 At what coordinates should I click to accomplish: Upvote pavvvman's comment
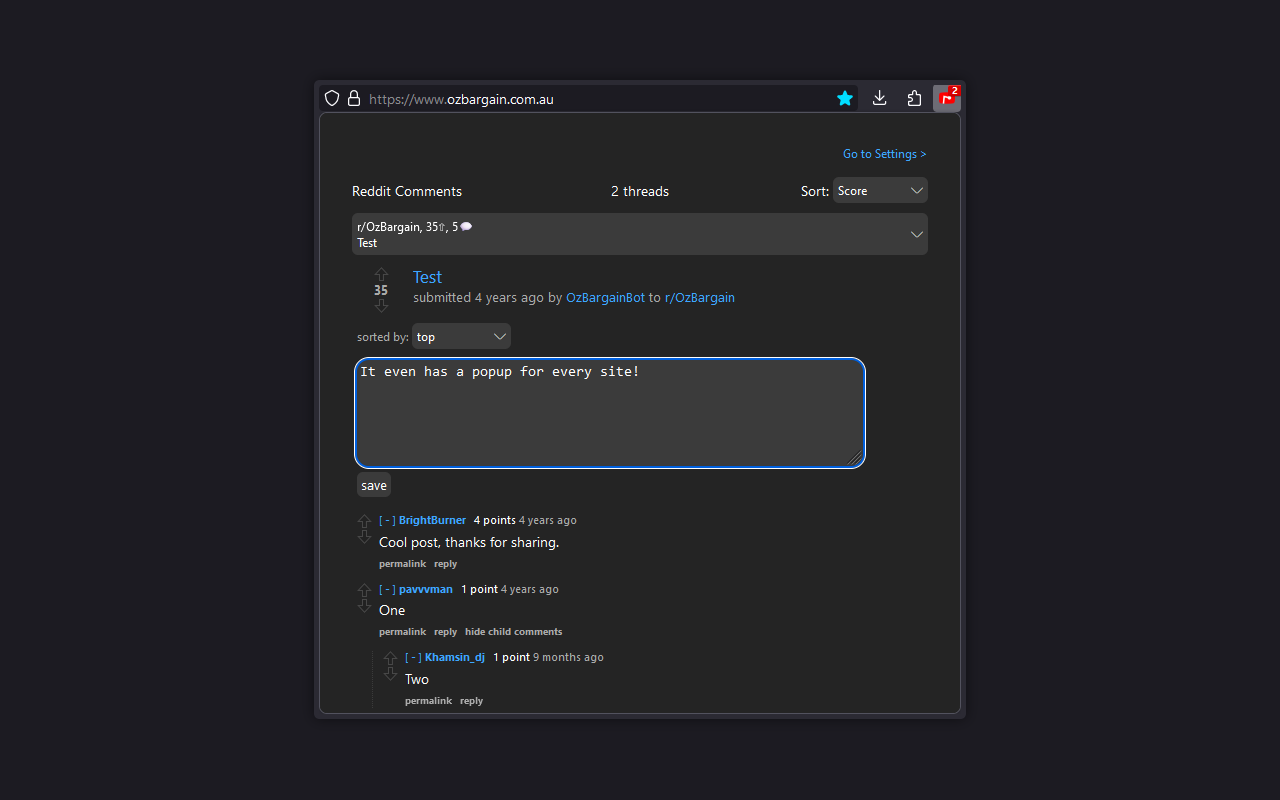pyautogui.click(x=364, y=590)
